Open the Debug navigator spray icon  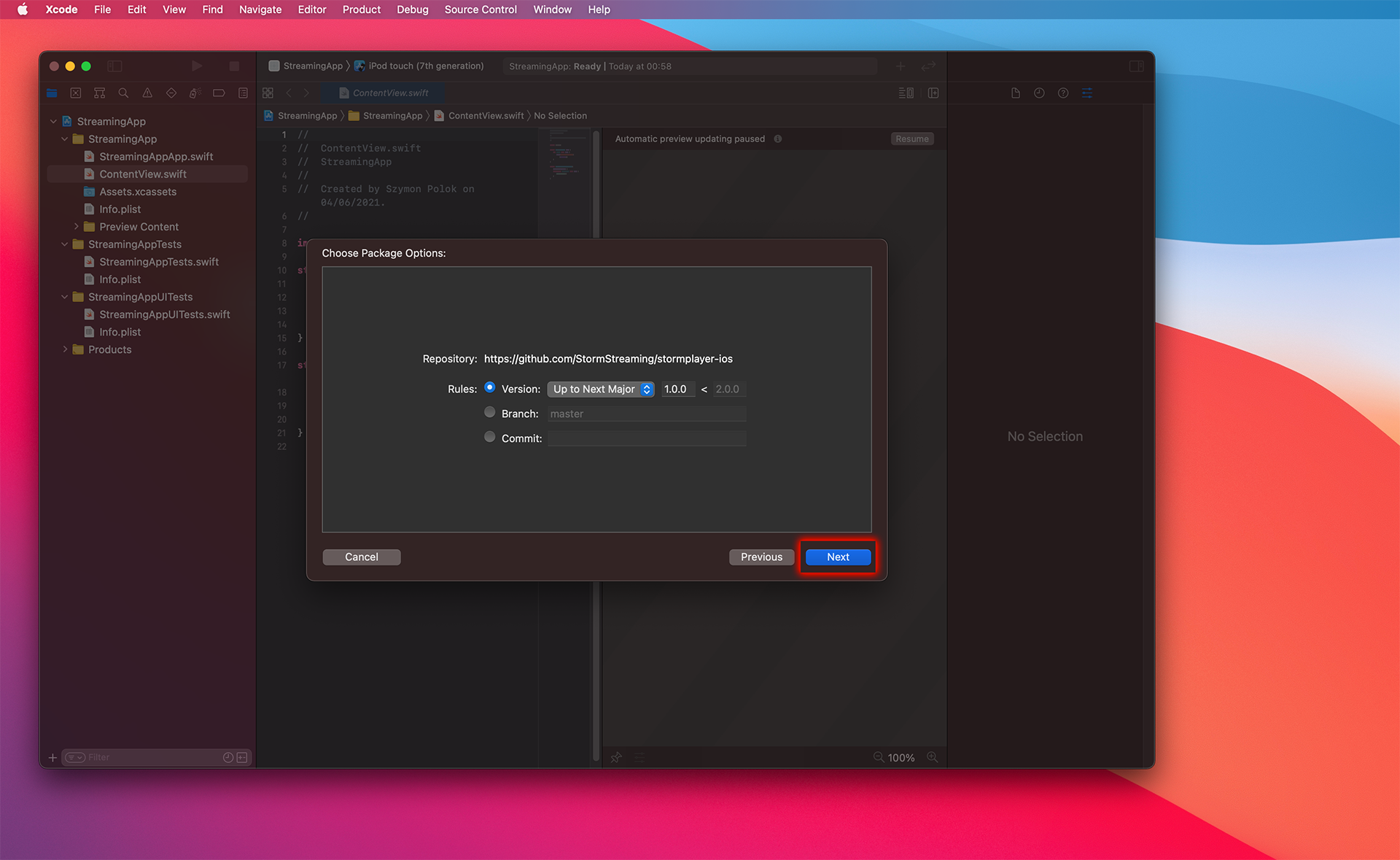pos(195,93)
